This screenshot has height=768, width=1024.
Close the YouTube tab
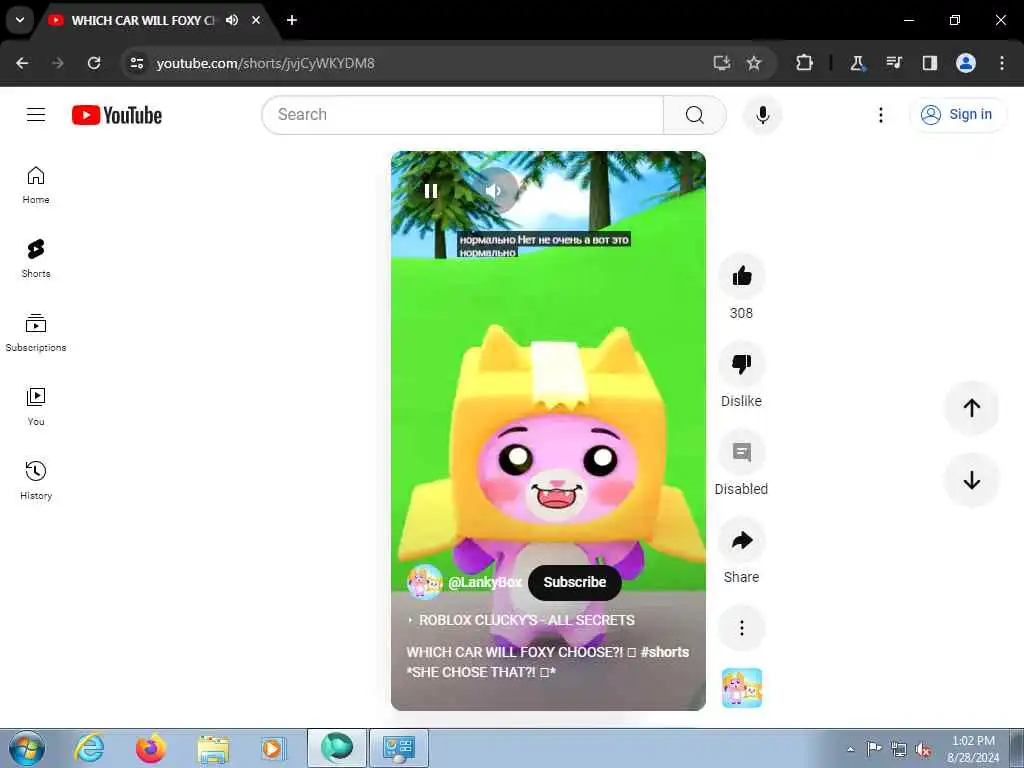tap(257, 20)
